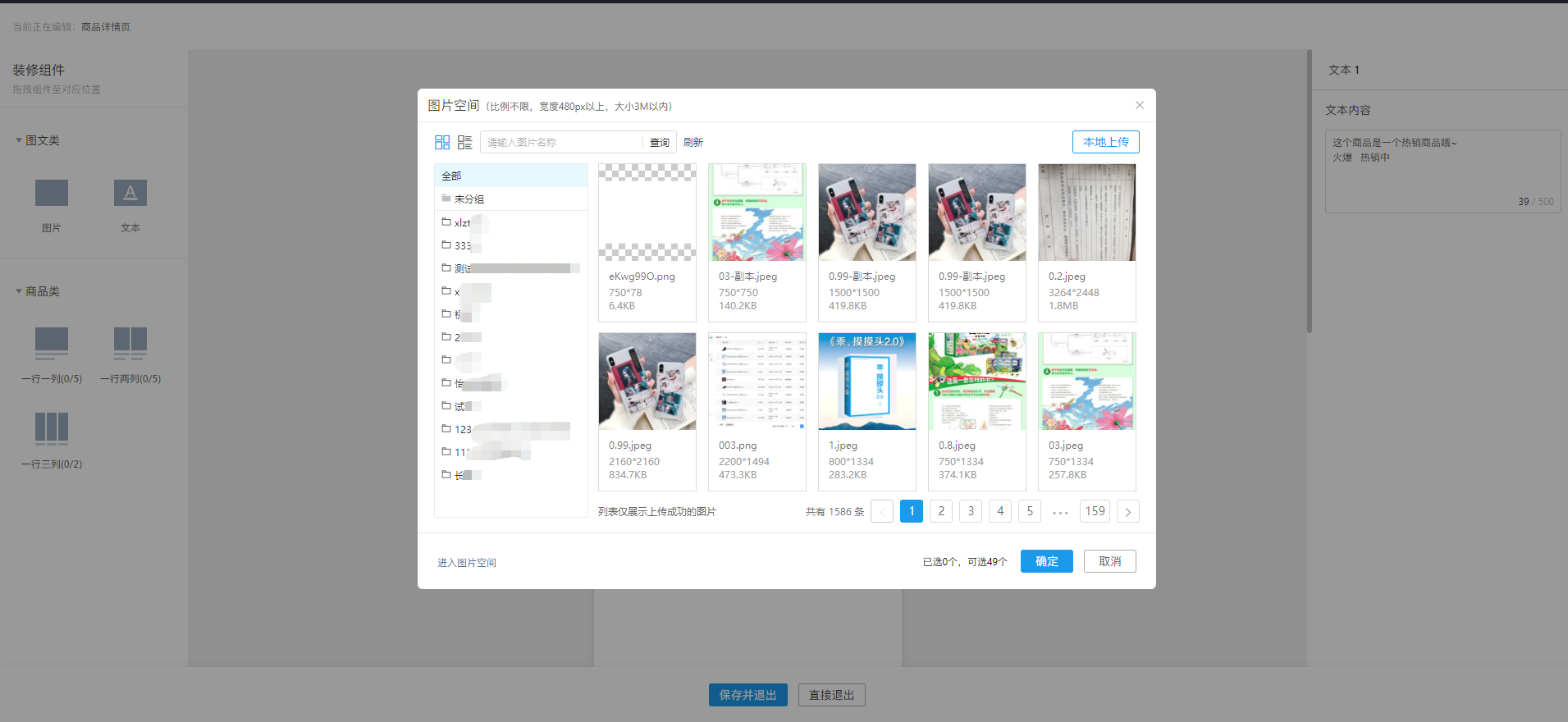Open the folder starting with 试
This screenshot has height=722, width=1568.
510,406
